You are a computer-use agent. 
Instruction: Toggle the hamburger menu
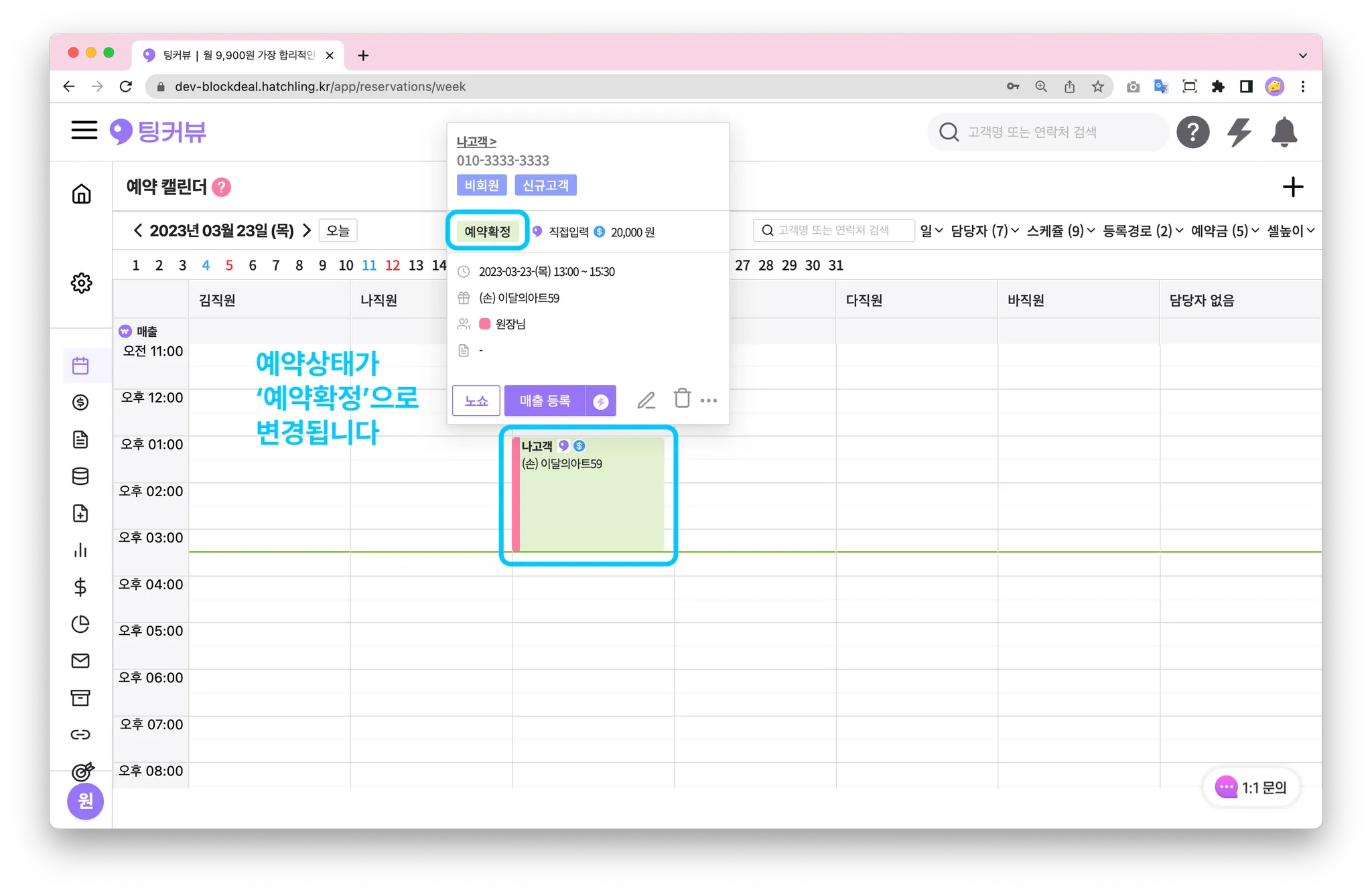84,130
